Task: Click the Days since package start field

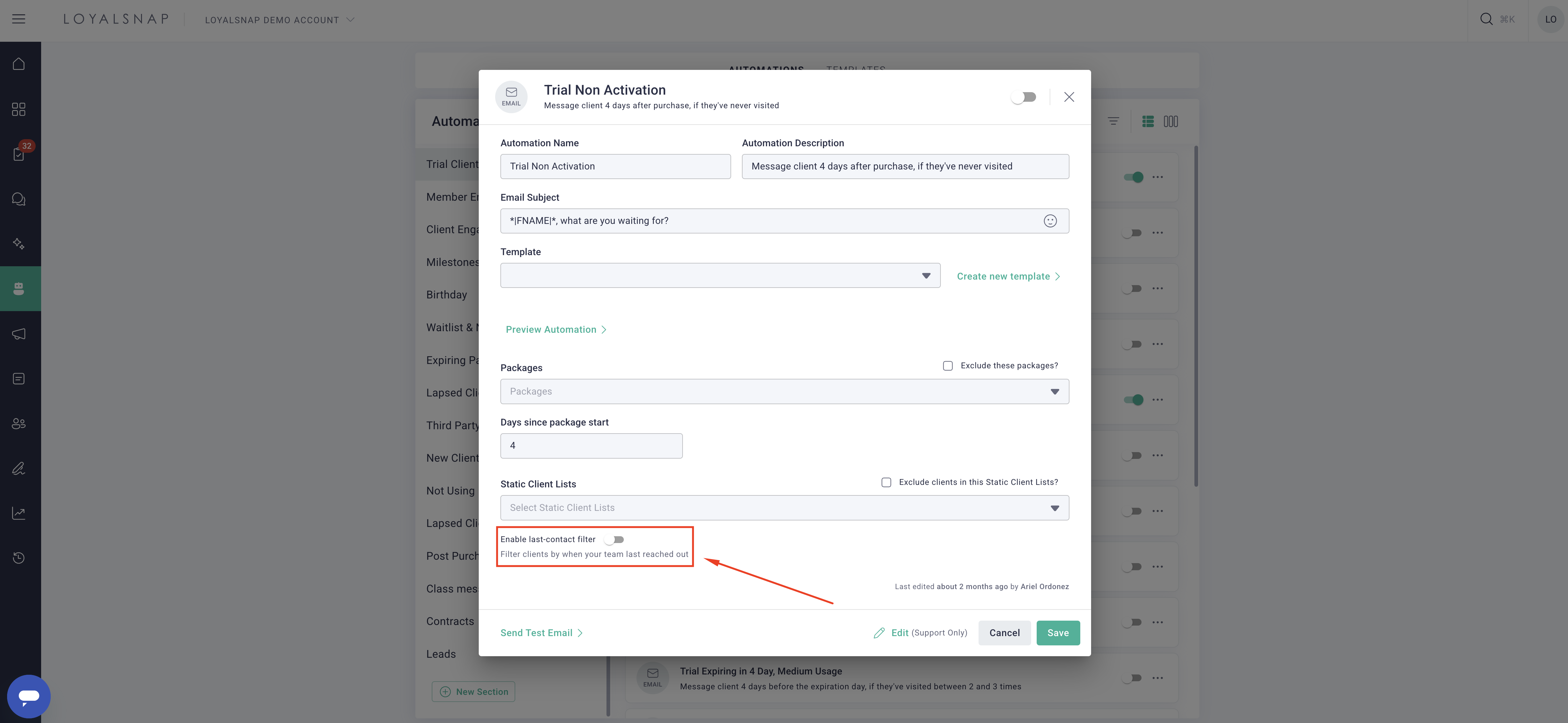Action: (x=591, y=446)
